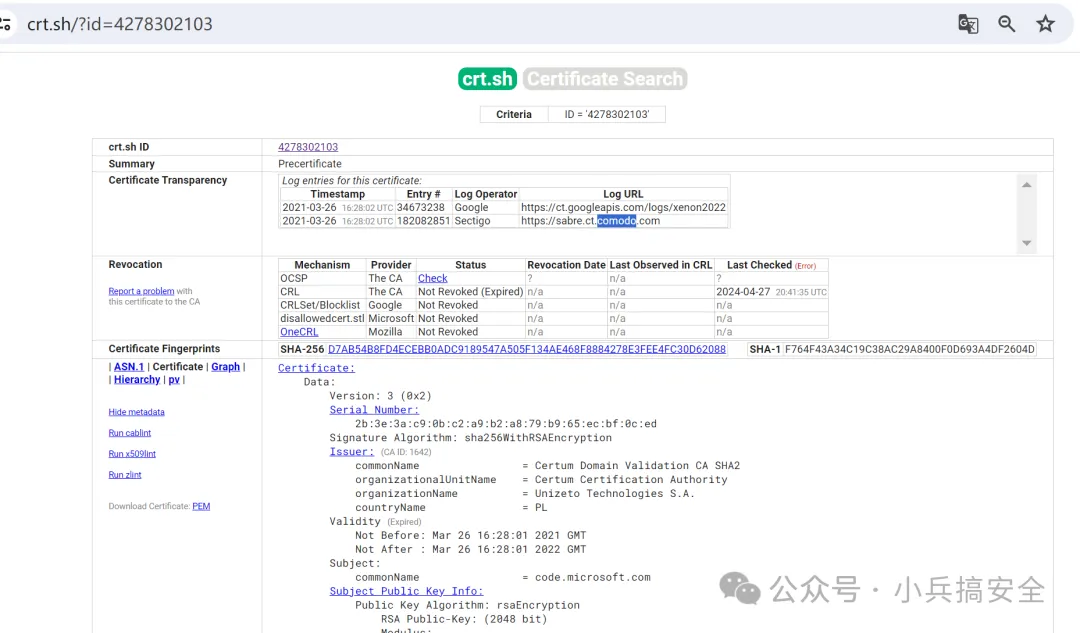Switch to the Graph view
Screen dimensions: 1080x633
click(x=225, y=367)
